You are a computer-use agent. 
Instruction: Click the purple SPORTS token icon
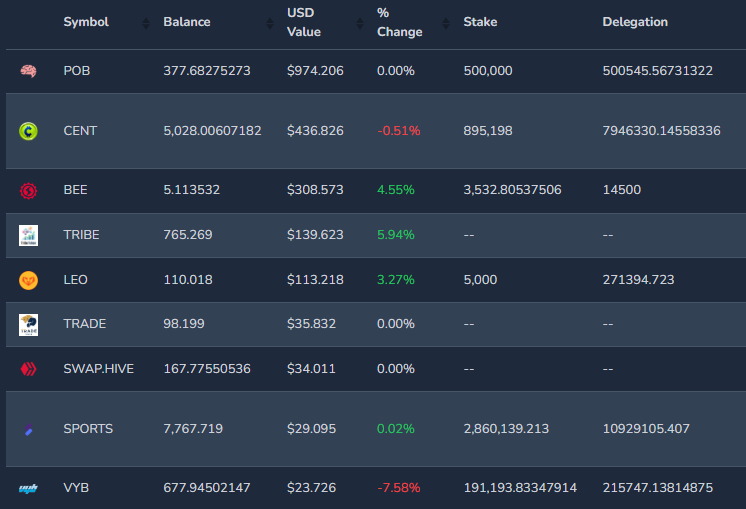click(x=29, y=429)
